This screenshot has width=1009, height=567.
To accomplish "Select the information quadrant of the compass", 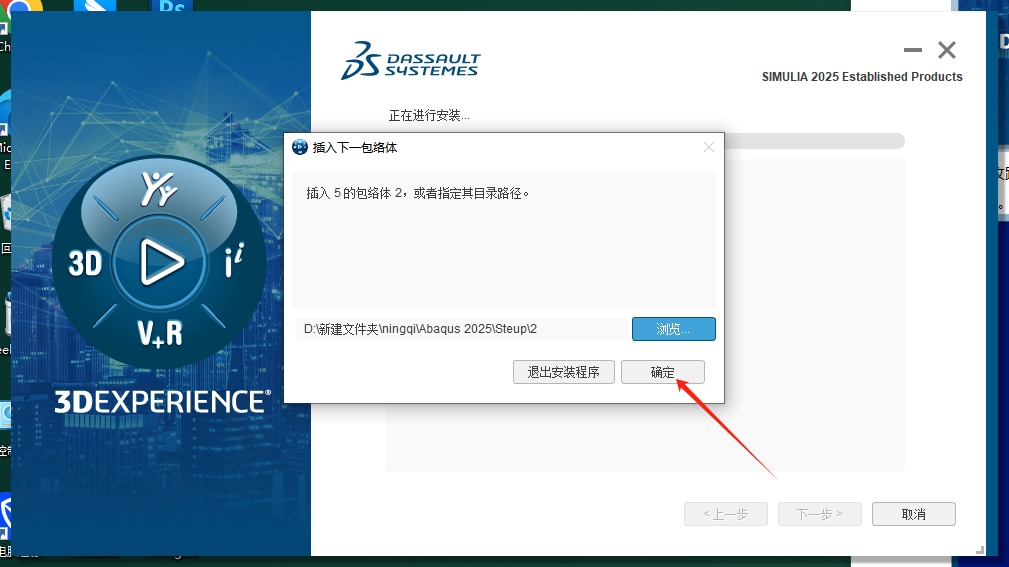I will pyautogui.click(x=233, y=263).
